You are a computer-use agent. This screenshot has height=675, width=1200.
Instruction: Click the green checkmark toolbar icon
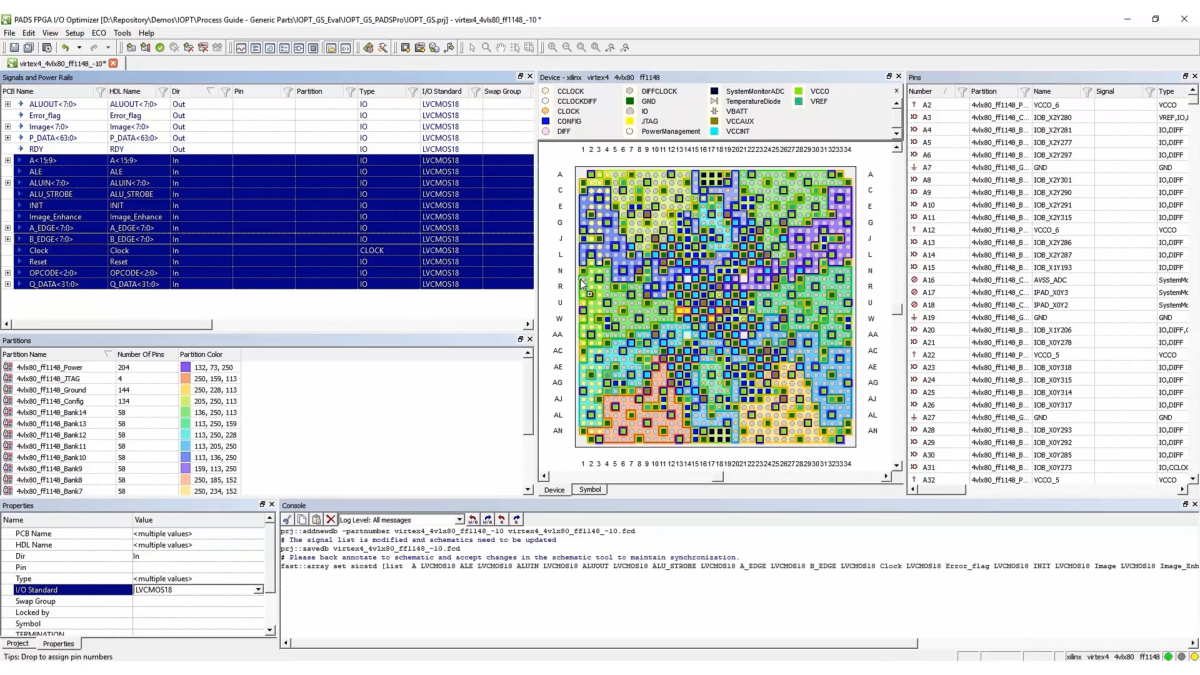coord(160,47)
